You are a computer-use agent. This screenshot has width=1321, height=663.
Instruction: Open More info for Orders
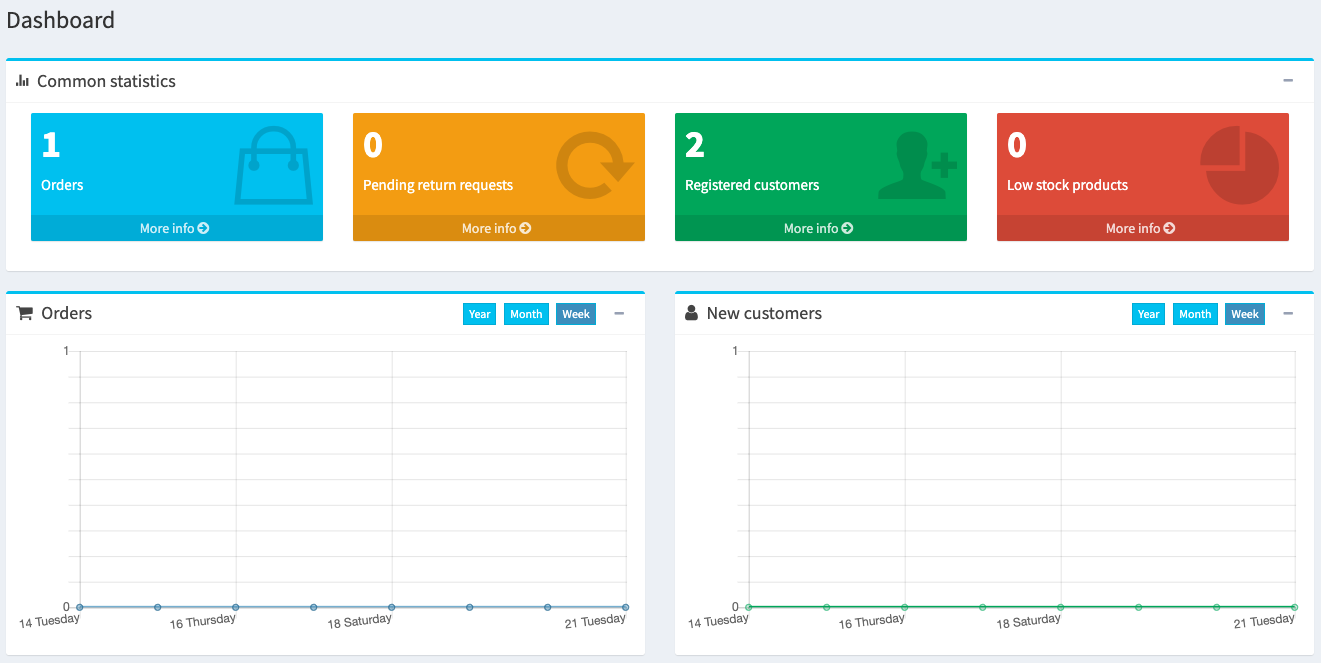click(175, 228)
